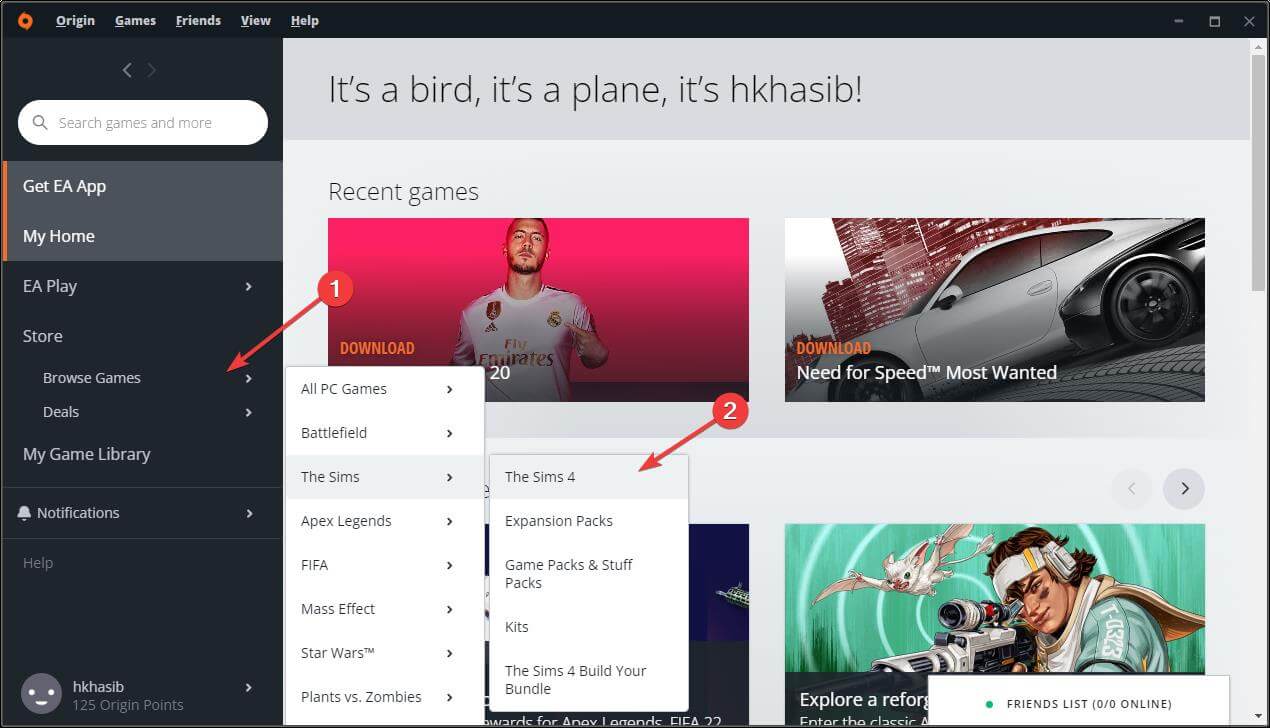Click DOWNLOAD on FIFA tile
The width and height of the screenshot is (1270, 728).
coord(377,348)
